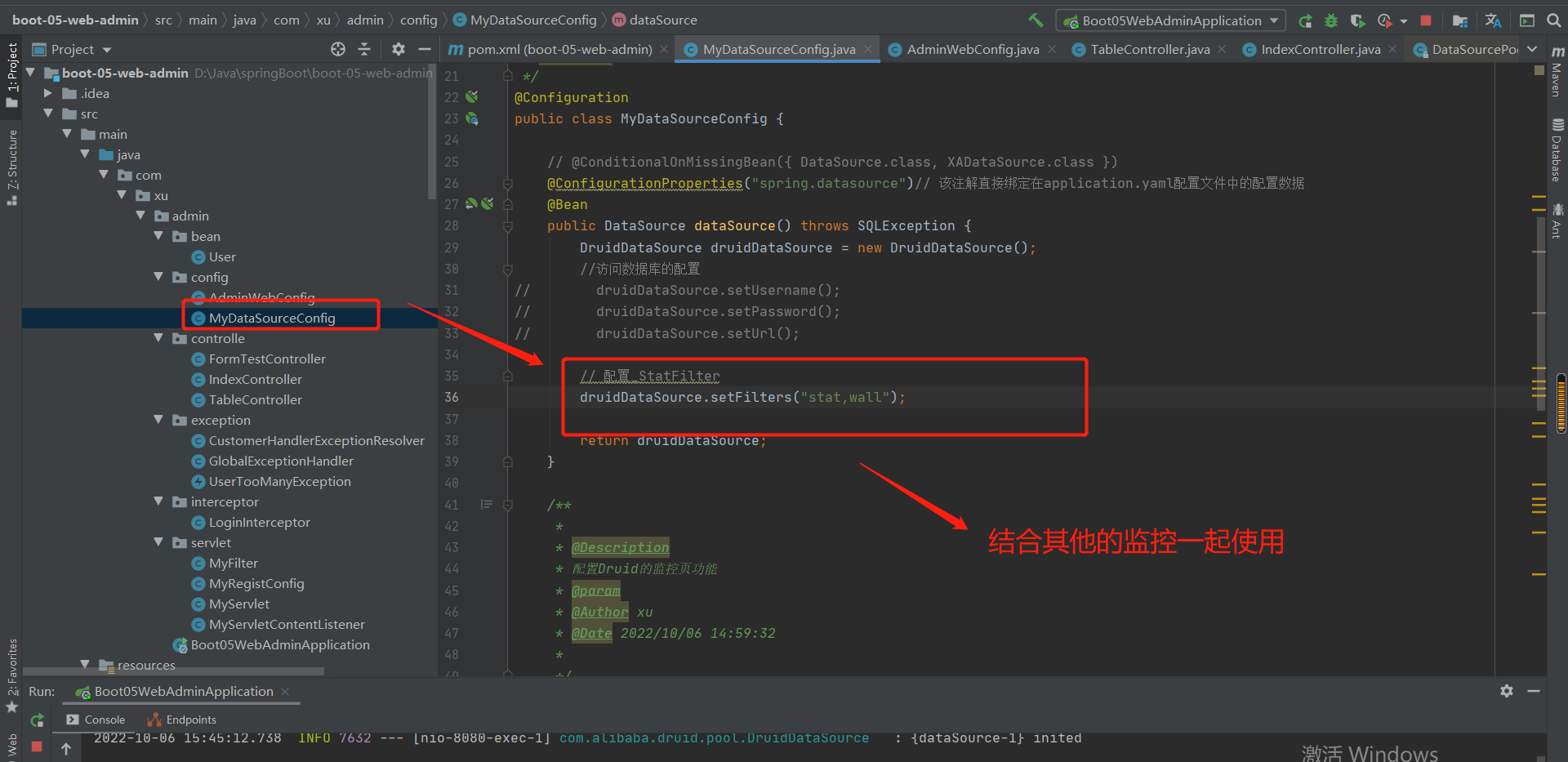The height and width of the screenshot is (762, 1568).
Task: Select the Console tab in Run panel
Action: click(x=96, y=720)
